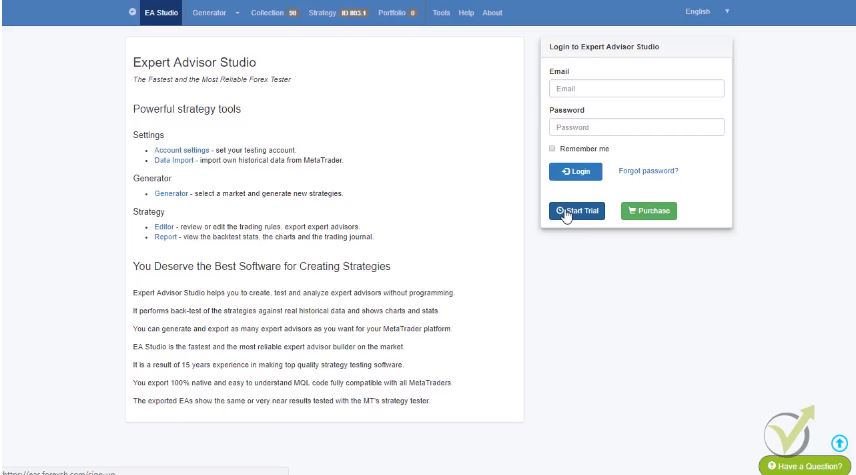Click the Strategy ID badge
The height and width of the screenshot is (475, 856).
coord(354,13)
